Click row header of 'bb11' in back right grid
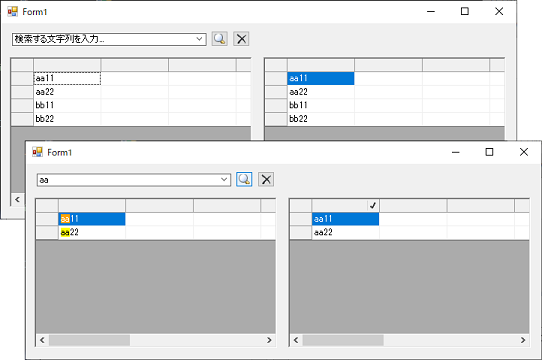 (276, 105)
